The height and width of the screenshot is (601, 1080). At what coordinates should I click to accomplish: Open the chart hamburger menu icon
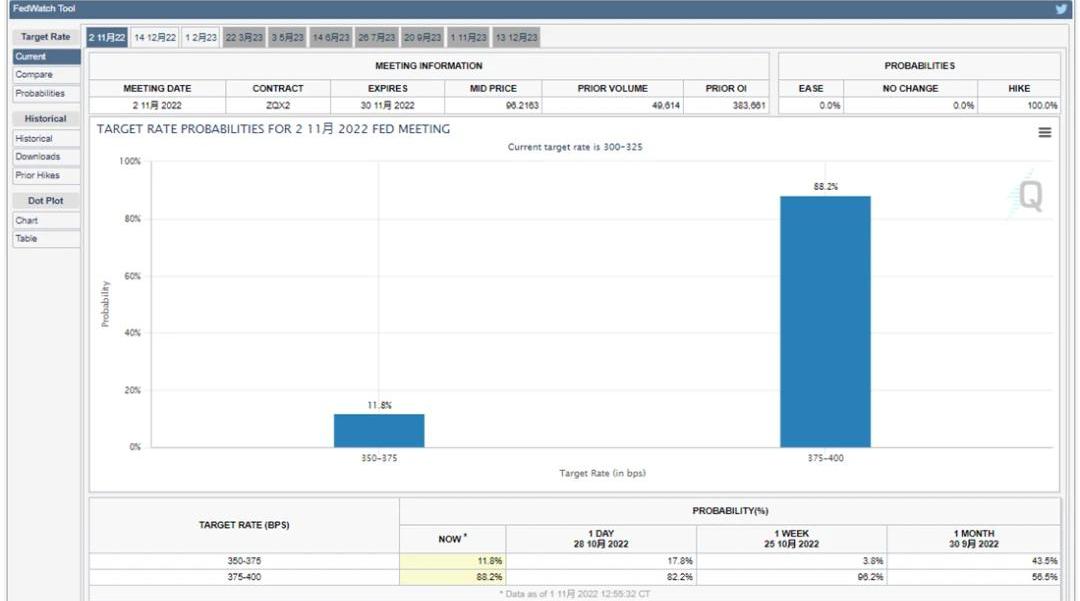1045,132
